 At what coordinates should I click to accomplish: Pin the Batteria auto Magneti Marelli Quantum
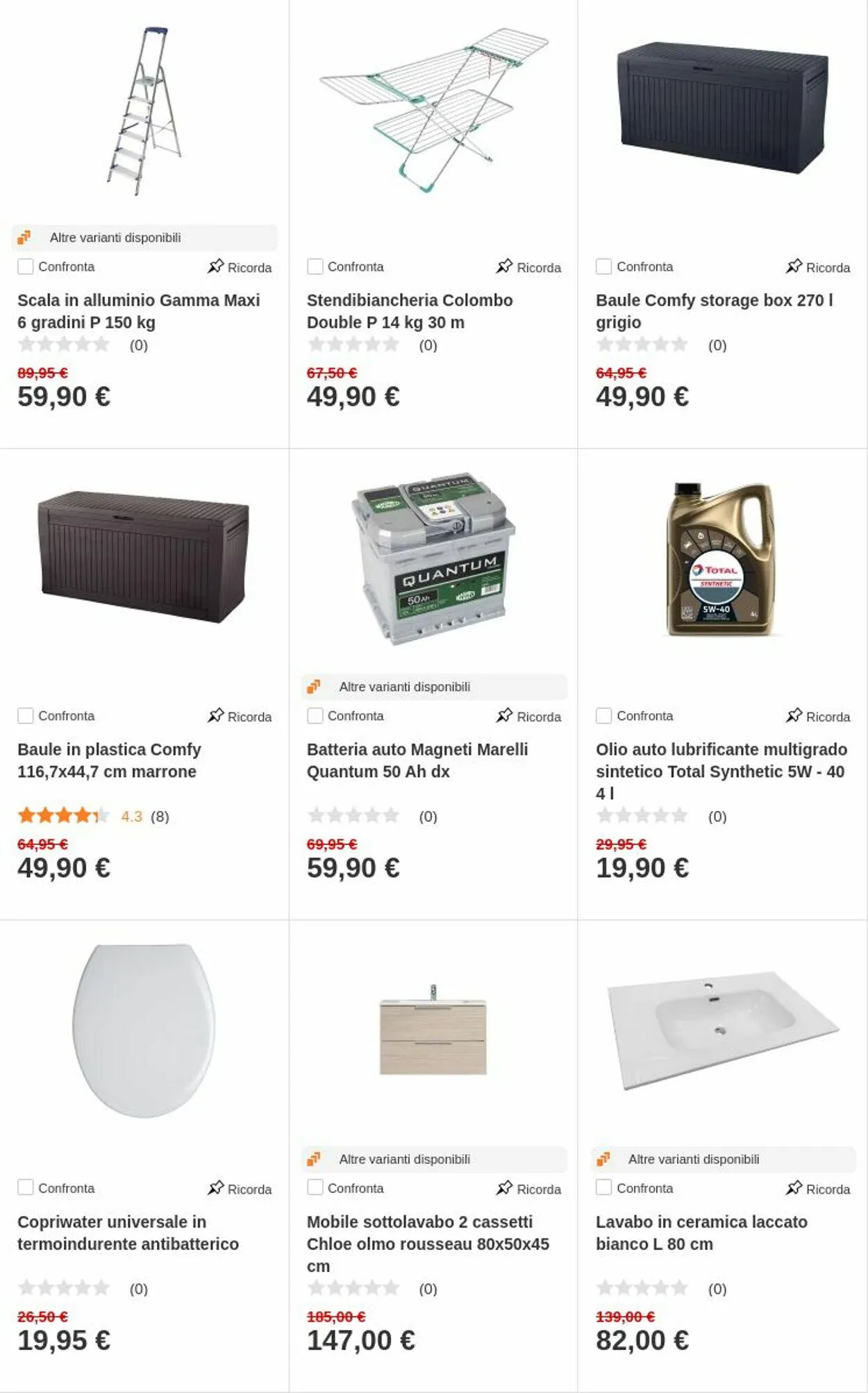coord(528,717)
